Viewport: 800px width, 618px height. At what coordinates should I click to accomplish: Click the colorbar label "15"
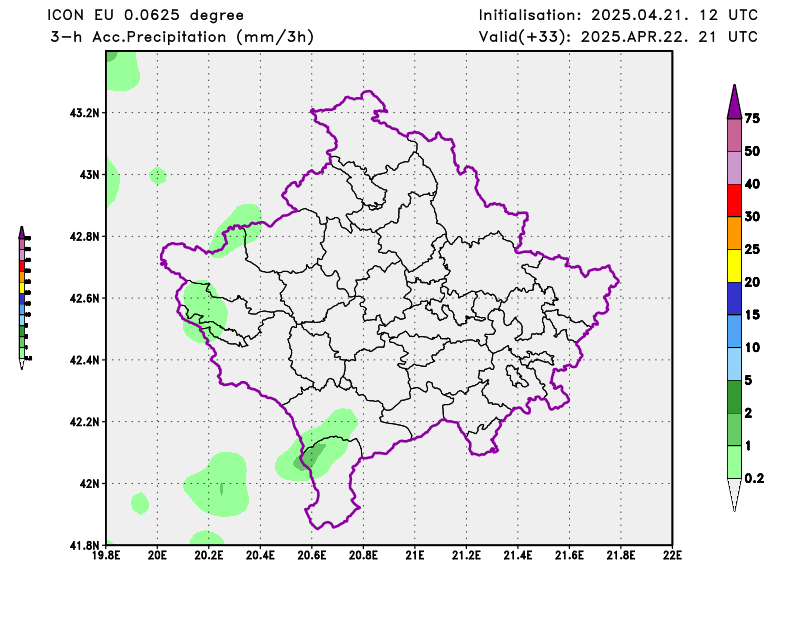(752, 314)
